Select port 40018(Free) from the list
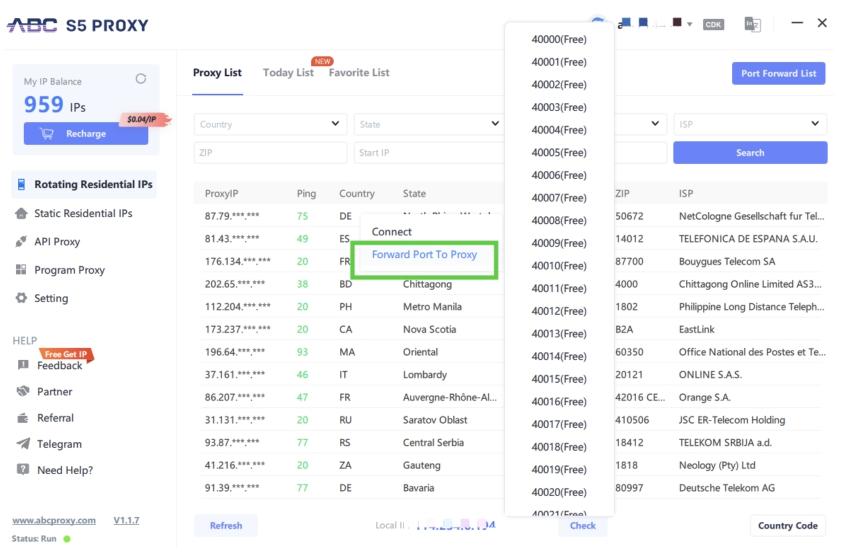 pos(559,447)
